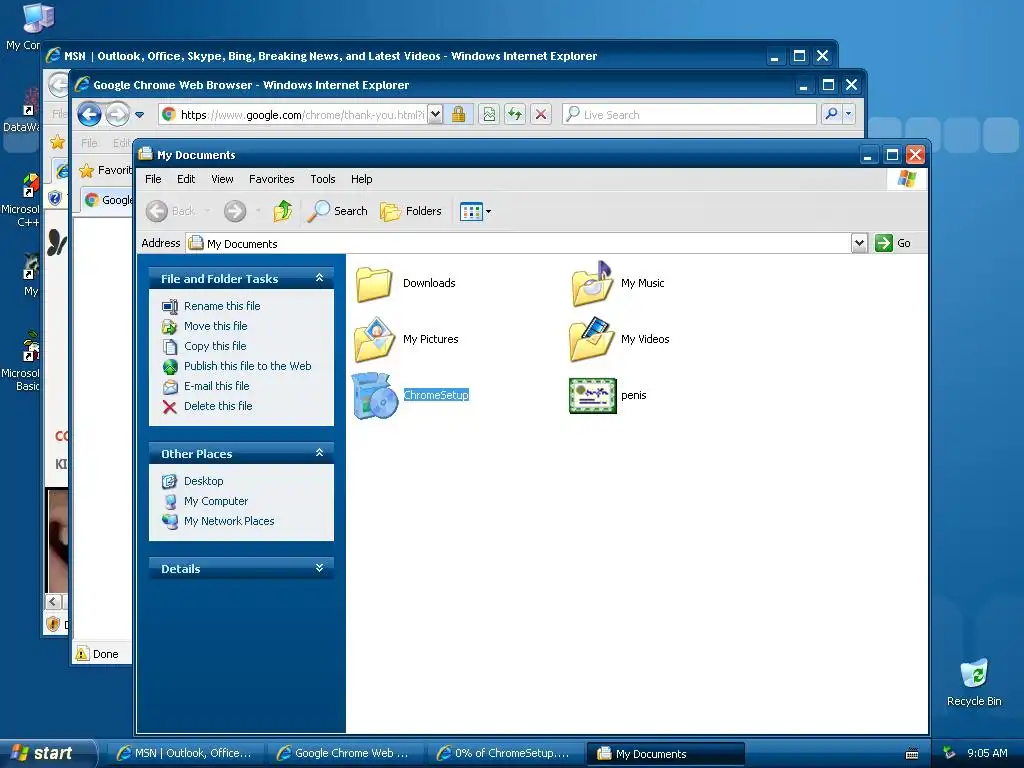
Task: Expand the Address bar dropdown arrow
Action: pos(859,243)
